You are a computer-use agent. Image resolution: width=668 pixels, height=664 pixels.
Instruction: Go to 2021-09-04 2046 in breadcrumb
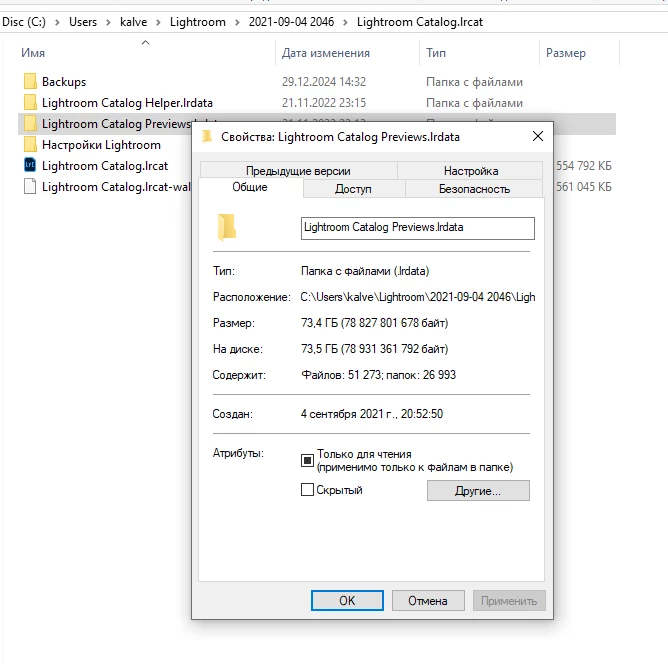tap(291, 22)
